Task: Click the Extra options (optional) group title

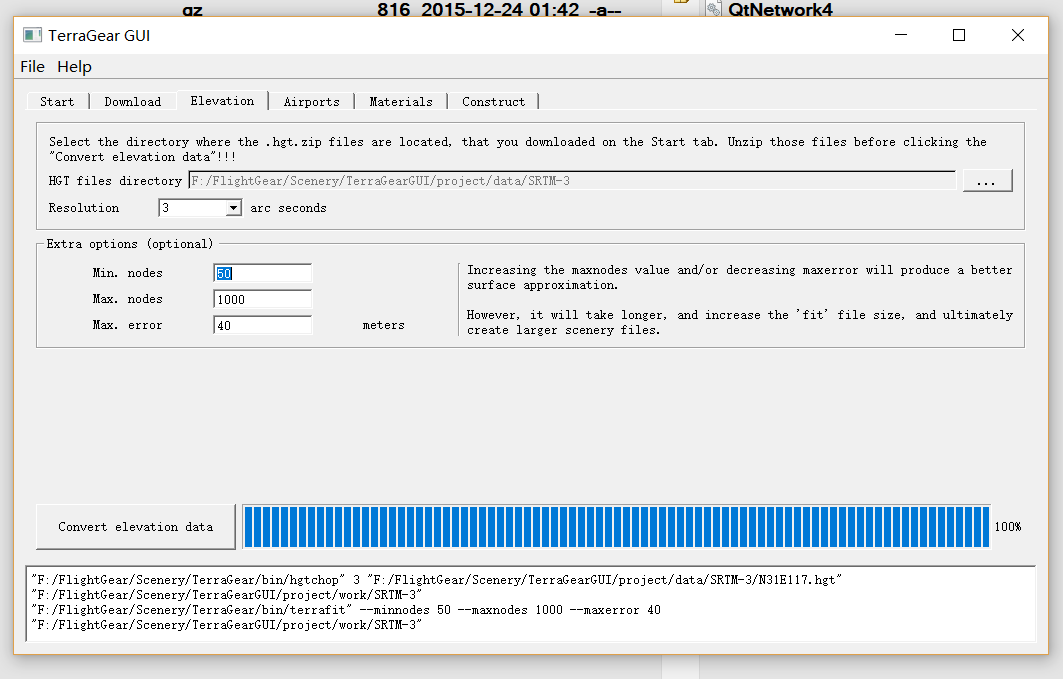Action: click(x=129, y=244)
